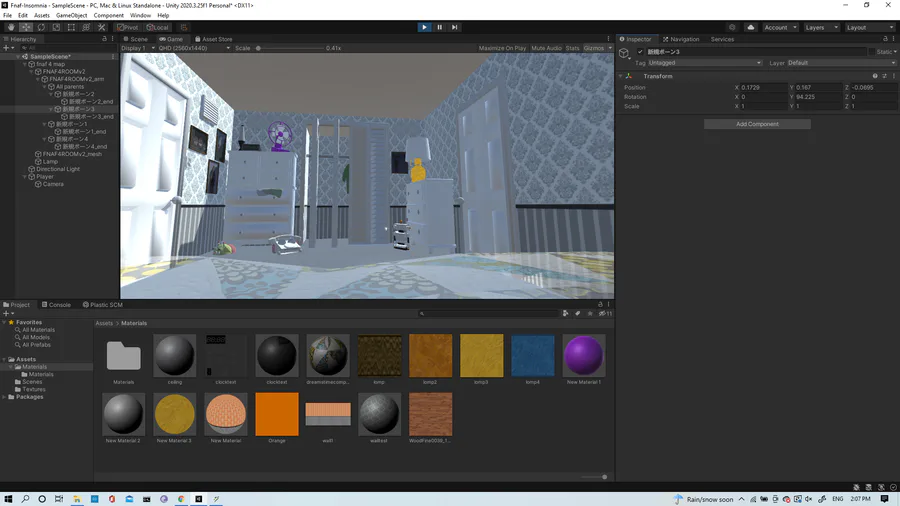Image resolution: width=900 pixels, height=506 pixels.
Task: Click Position X value field
Action: coord(763,88)
